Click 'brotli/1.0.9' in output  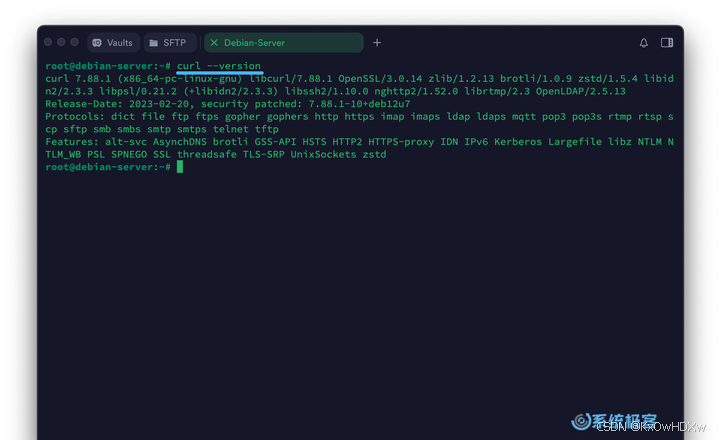pyautogui.click(x=536, y=79)
